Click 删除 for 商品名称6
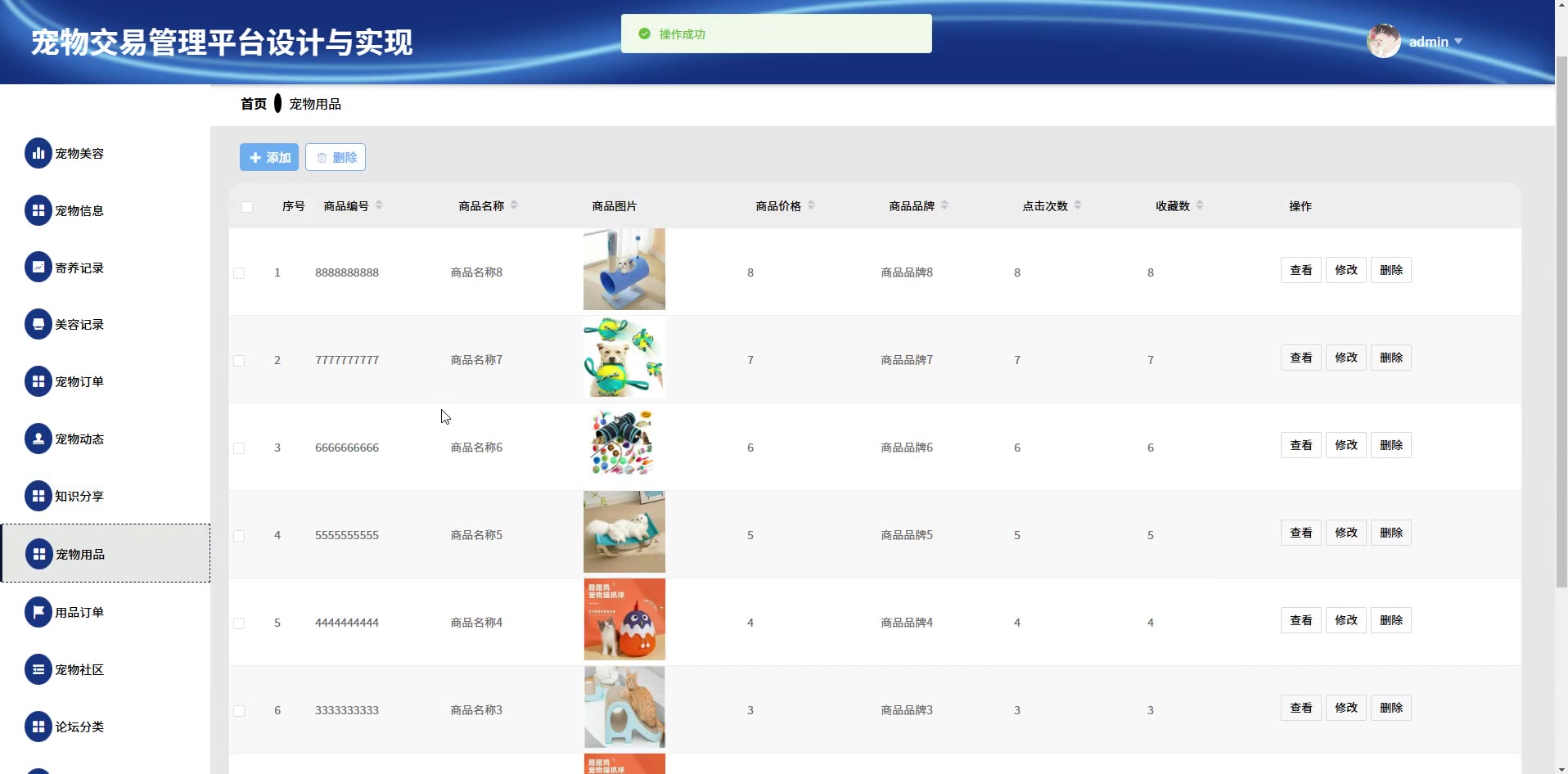1568x774 pixels. (1391, 445)
